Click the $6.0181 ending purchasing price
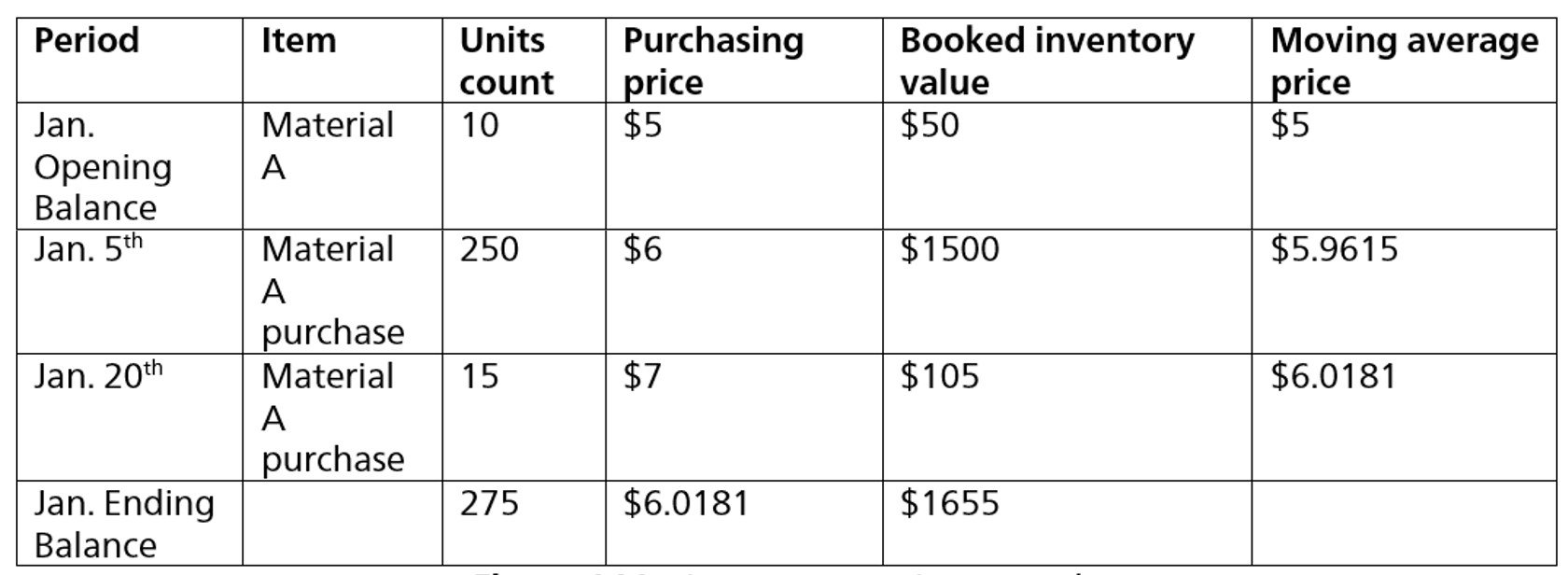This screenshot has height=575, width=1568. point(744,523)
